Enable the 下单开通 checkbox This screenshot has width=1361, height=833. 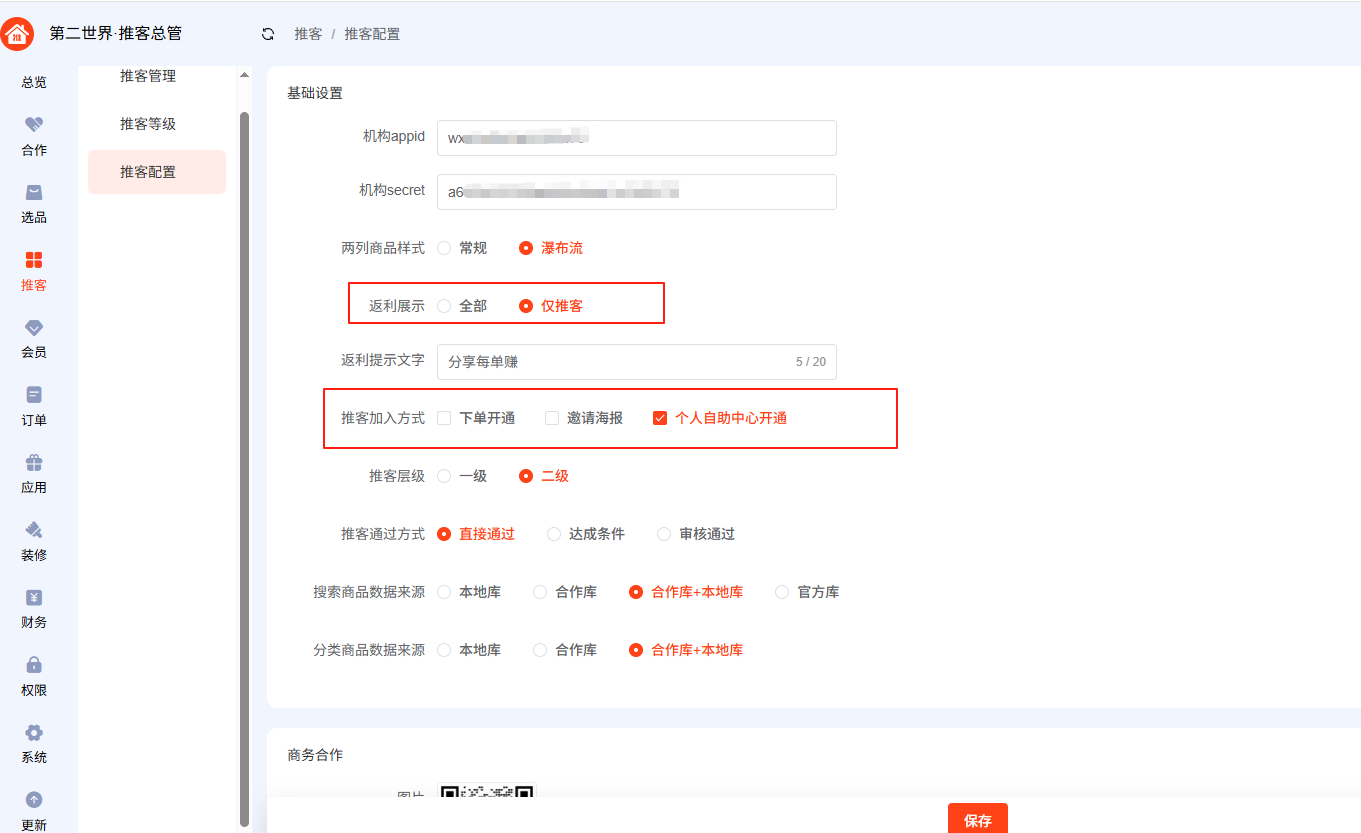click(445, 418)
